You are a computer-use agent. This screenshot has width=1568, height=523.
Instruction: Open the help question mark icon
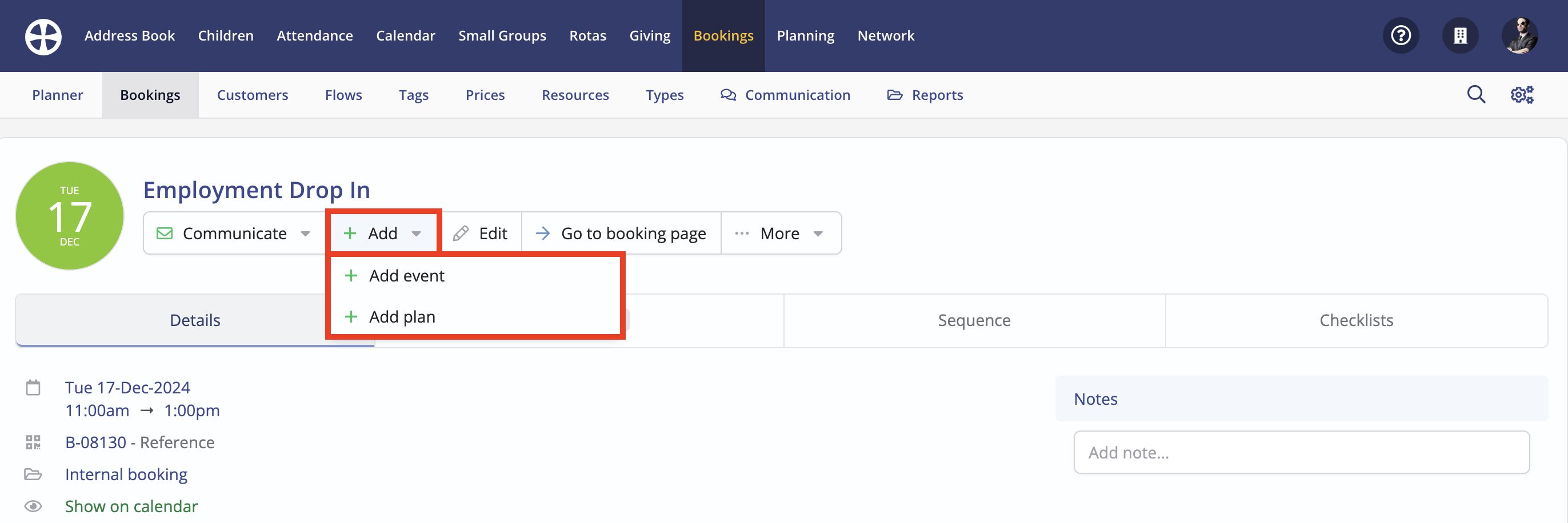tap(1401, 36)
